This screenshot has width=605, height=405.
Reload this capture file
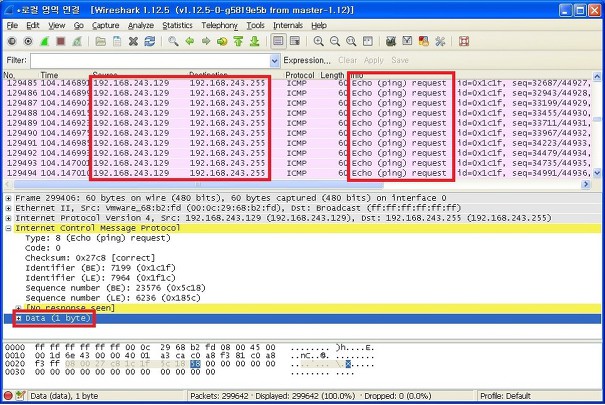pyautogui.click(x=150, y=41)
